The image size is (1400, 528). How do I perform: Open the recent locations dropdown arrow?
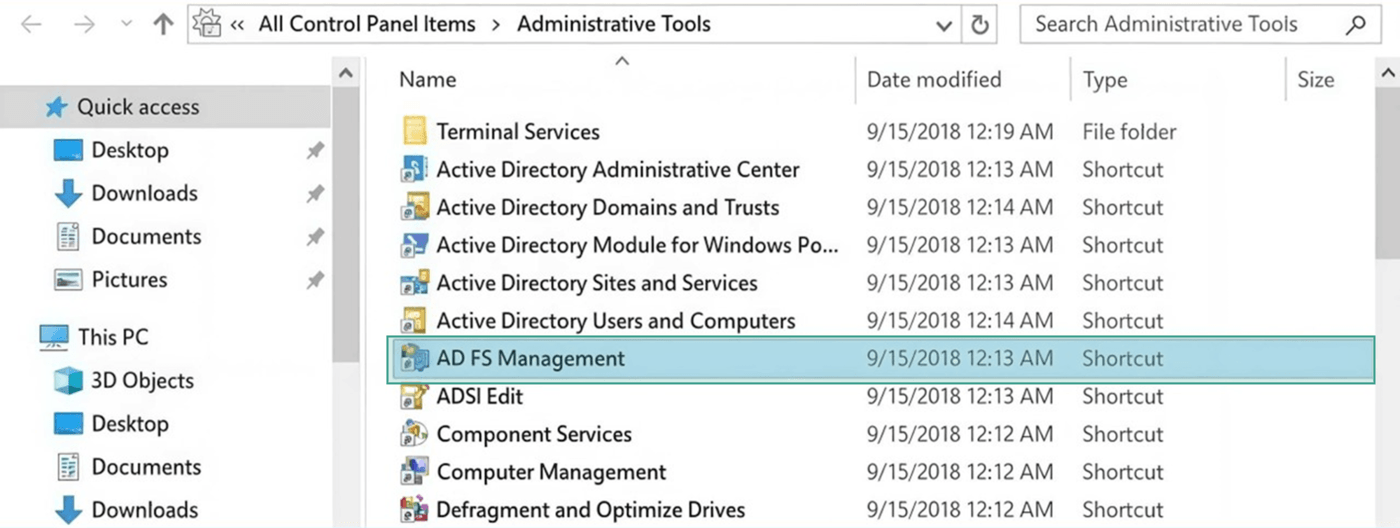126,26
